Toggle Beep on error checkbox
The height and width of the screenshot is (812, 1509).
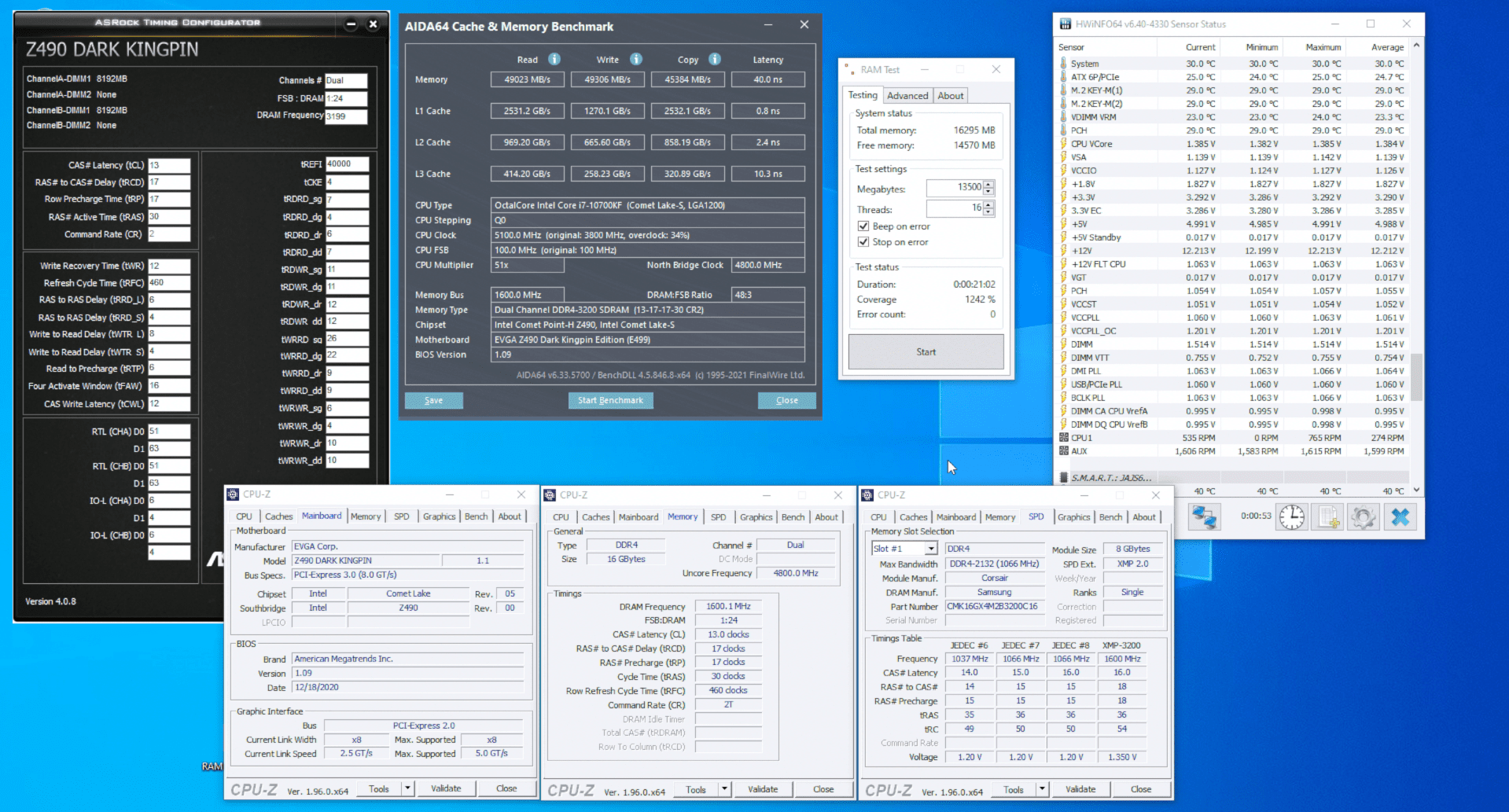pyautogui.click(x=863, y=226)
